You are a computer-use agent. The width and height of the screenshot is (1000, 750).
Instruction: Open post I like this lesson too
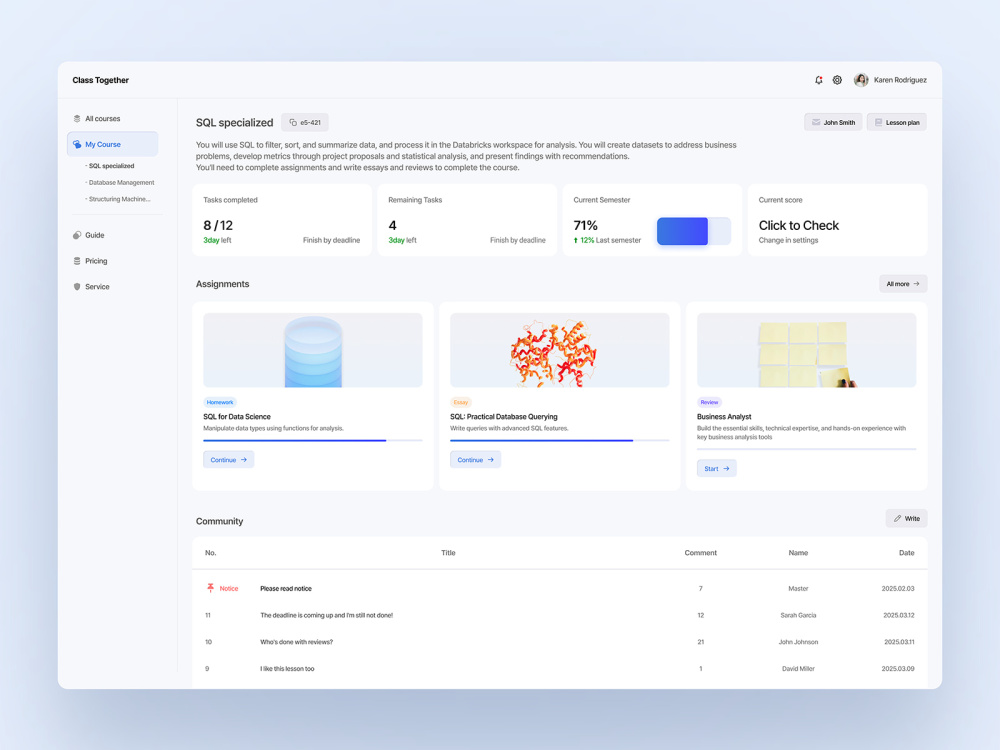tap(287, 669)
